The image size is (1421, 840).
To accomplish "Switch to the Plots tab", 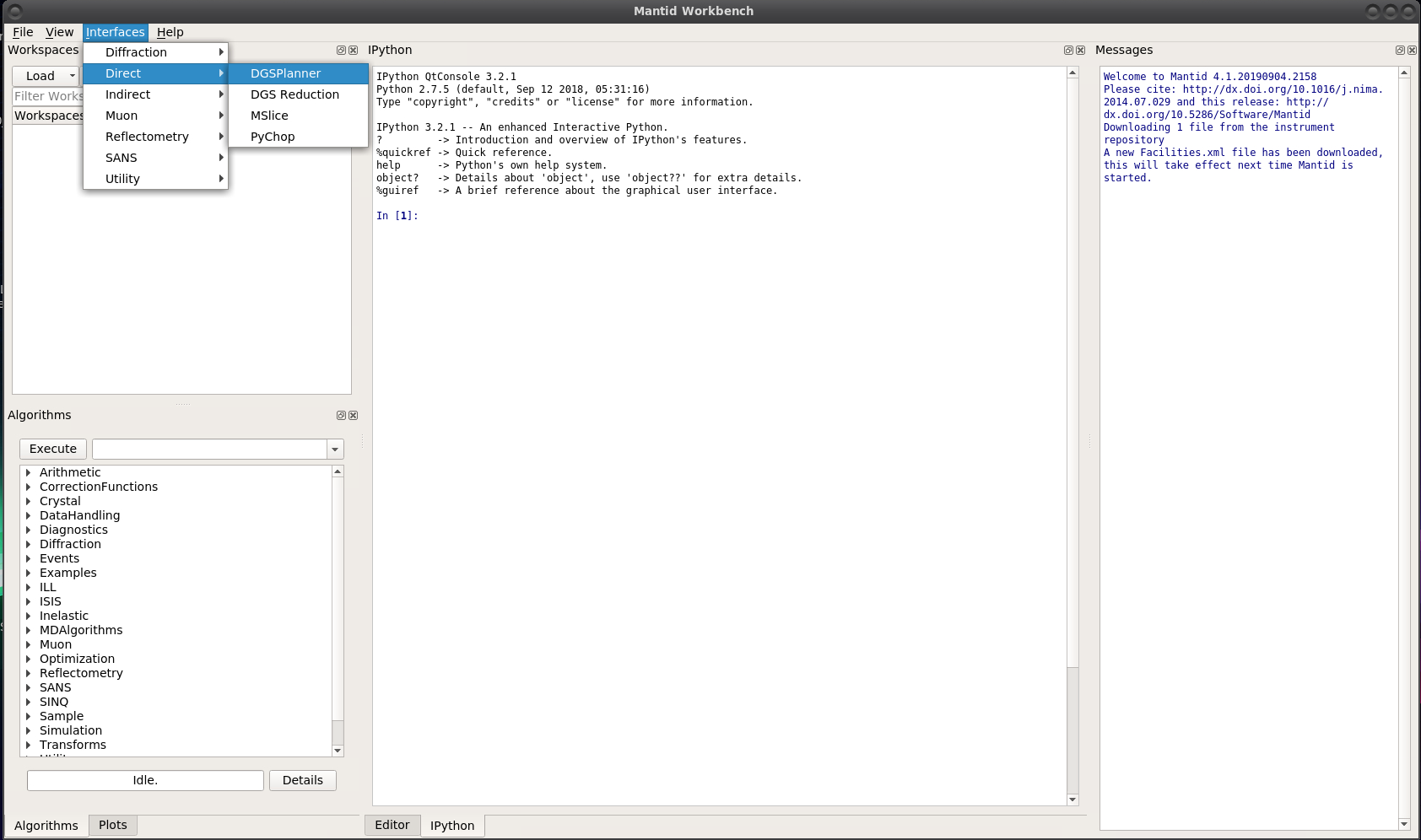I will tap(112, 825).
